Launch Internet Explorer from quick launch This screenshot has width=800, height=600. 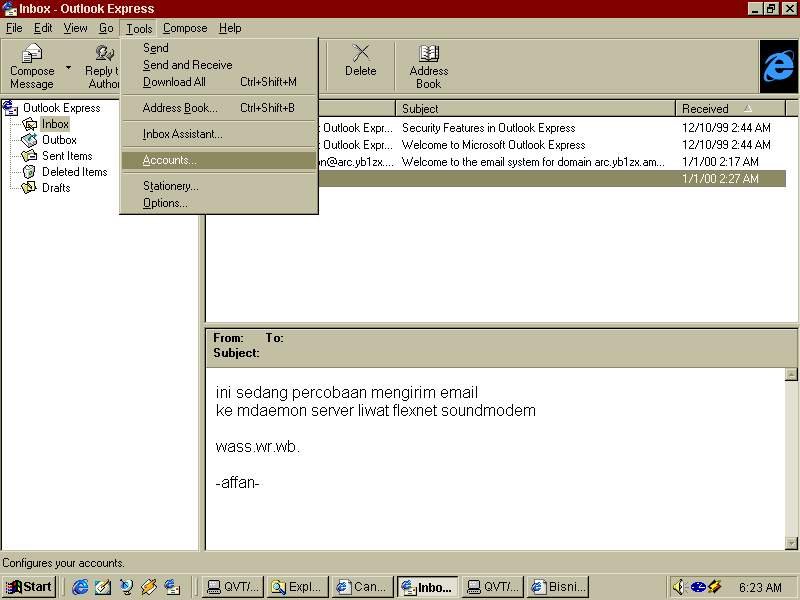(80, 587)
